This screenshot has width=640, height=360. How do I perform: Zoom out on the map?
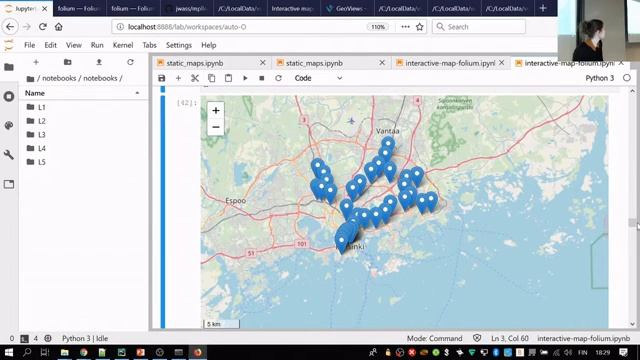(216, 127)
